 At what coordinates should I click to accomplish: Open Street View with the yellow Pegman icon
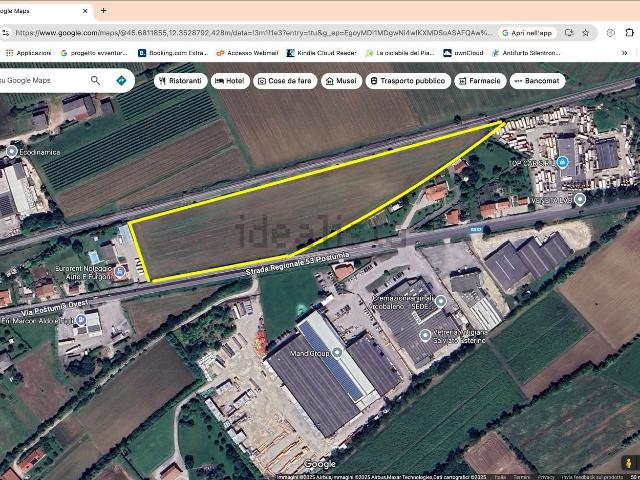point(629,462)
